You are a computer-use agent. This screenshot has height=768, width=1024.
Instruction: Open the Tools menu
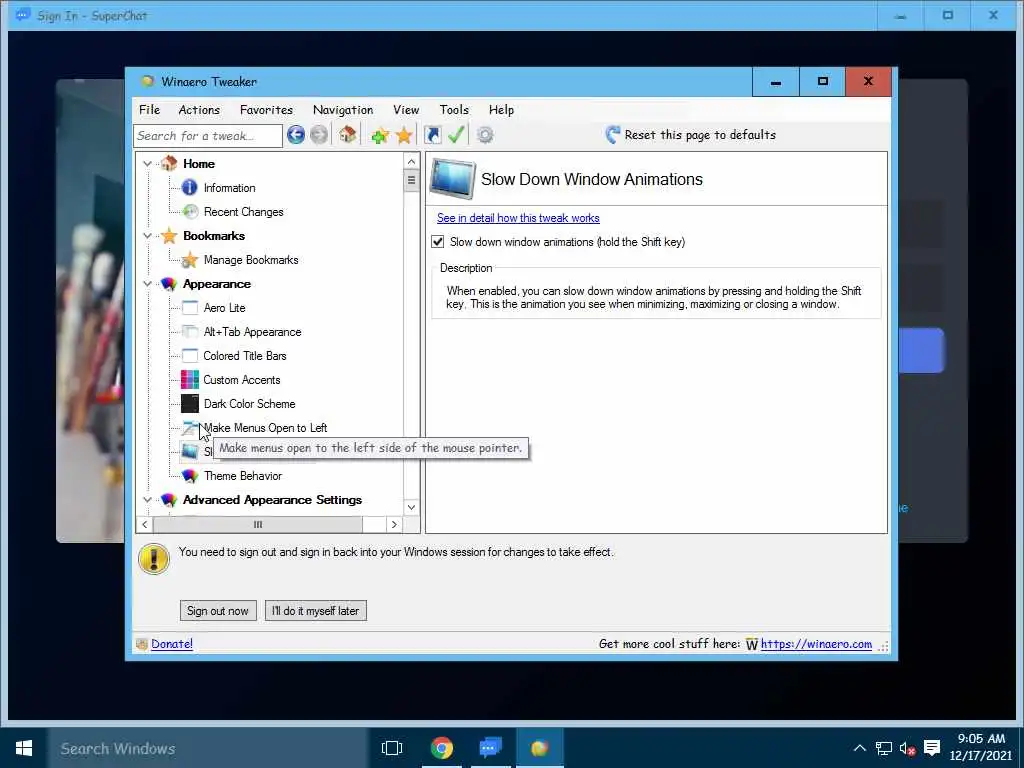(454, 110)
